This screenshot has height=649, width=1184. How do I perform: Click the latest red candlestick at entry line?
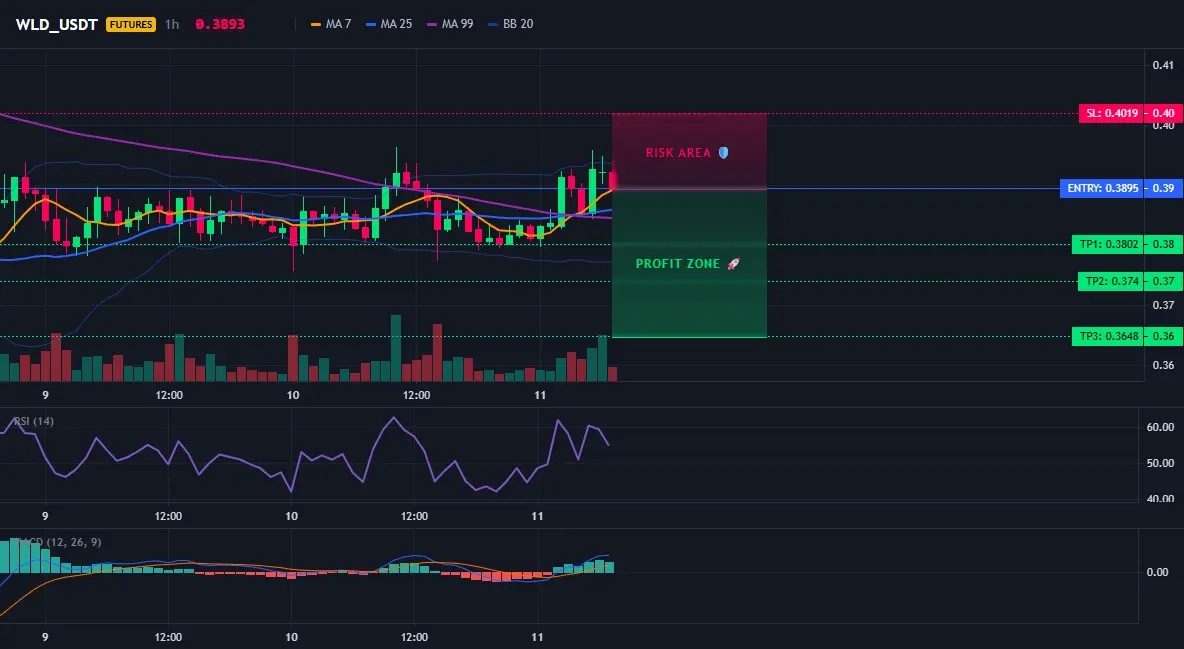coord(612,180)
